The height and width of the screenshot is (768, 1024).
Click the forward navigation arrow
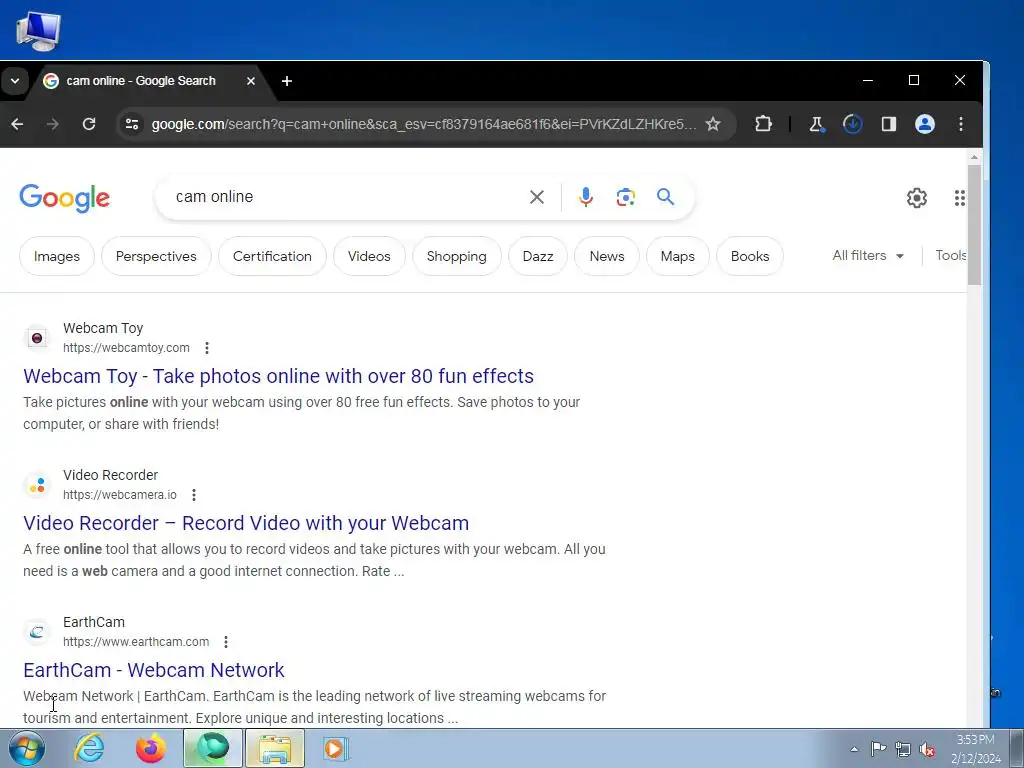(x=53, y=124)
